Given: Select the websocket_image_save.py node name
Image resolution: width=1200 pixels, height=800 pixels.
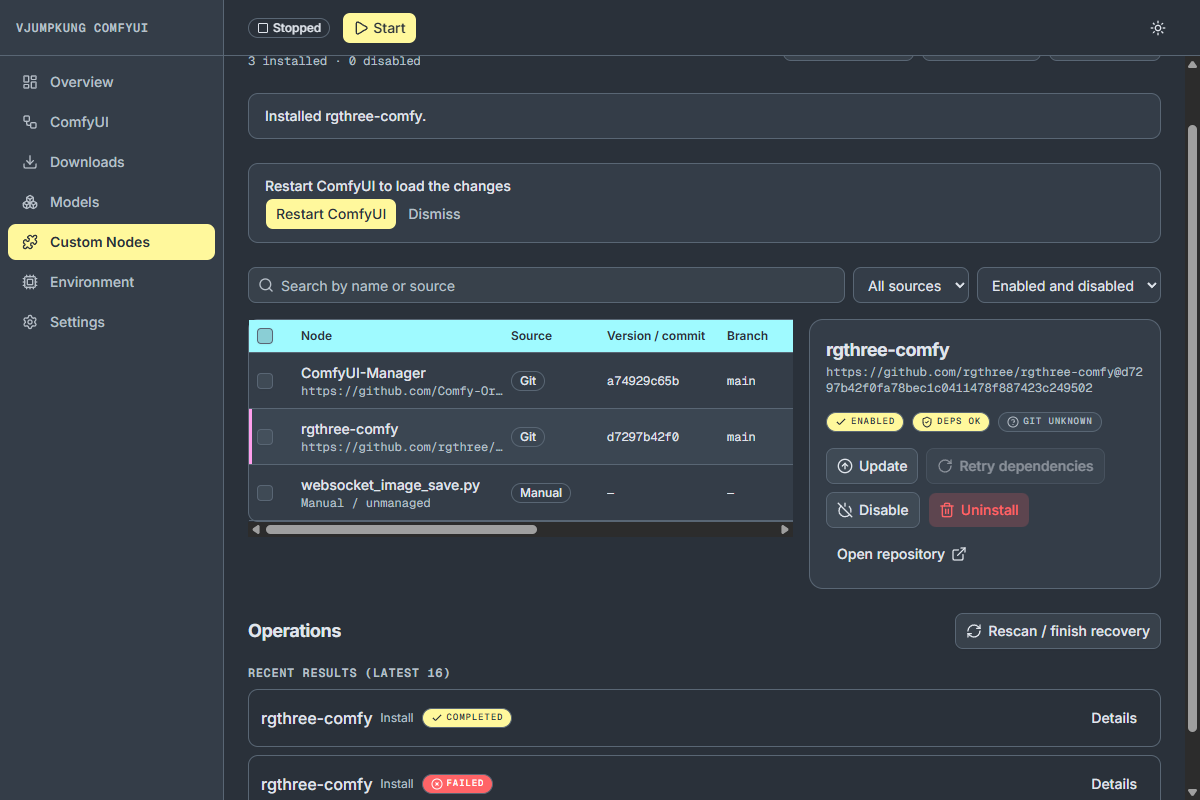Looking at the screenshot, I should pos(390,485).
